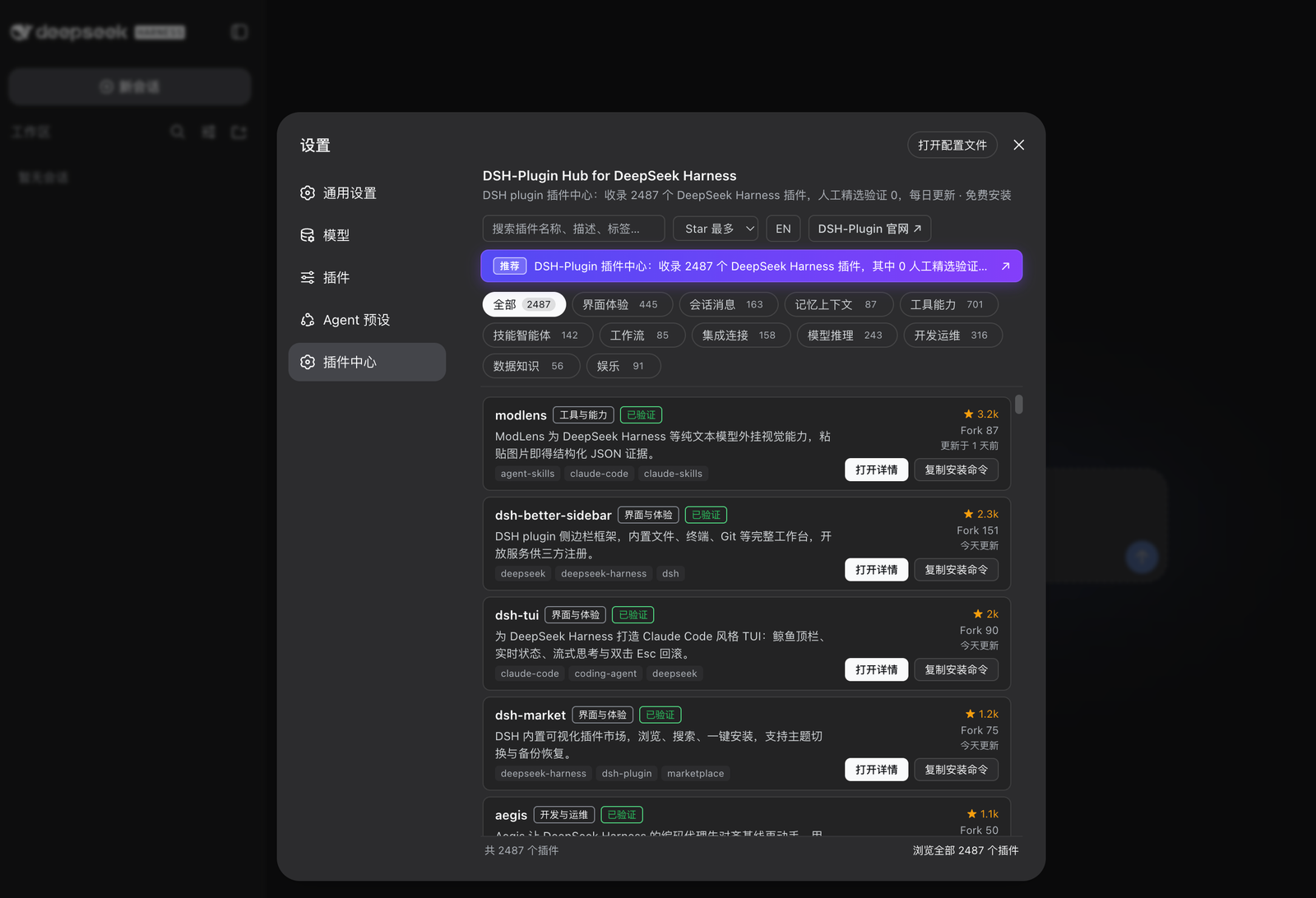Filter by conversation messages category 163
Screen dimensions: 1316x898
pyautogui.click(x=728, y=304)
